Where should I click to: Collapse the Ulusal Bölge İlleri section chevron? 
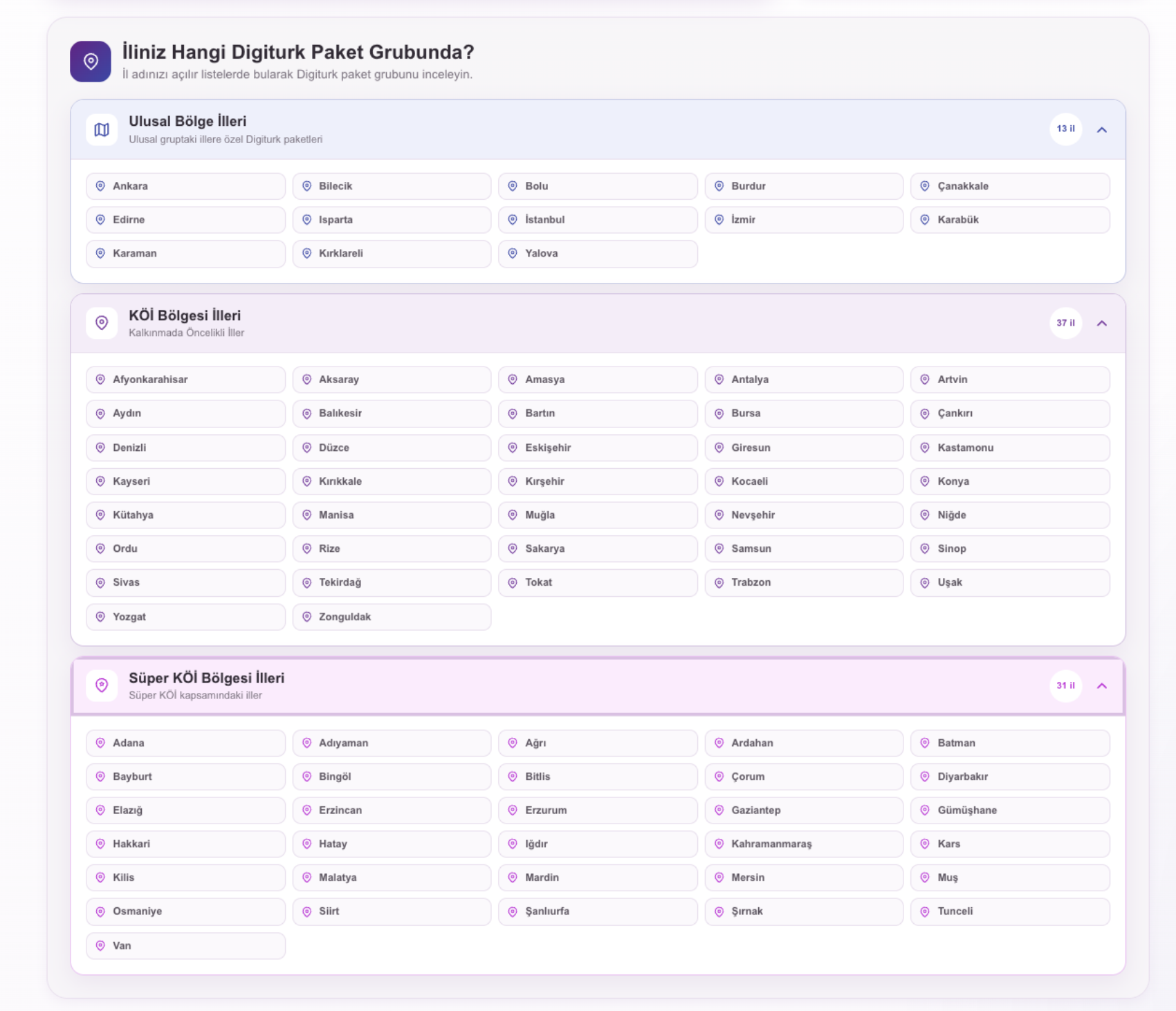point(1102,129)
